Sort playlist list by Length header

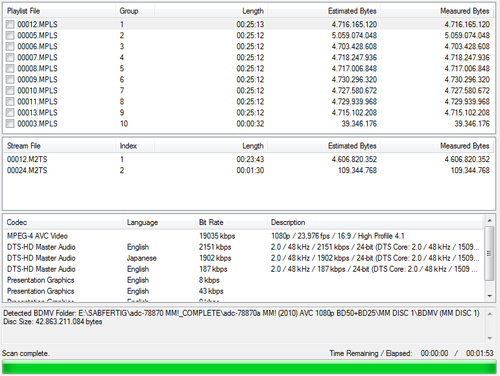coord(211,11)
